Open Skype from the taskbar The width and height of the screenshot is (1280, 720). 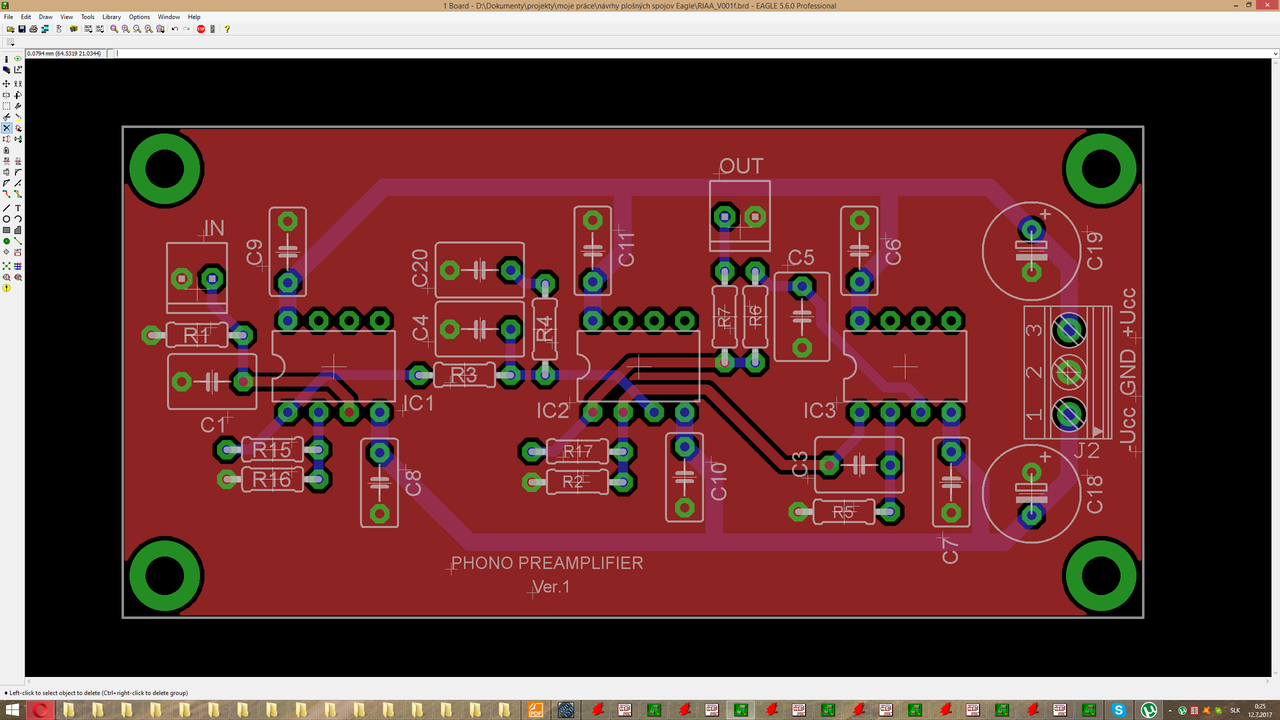coord(1119,710)
